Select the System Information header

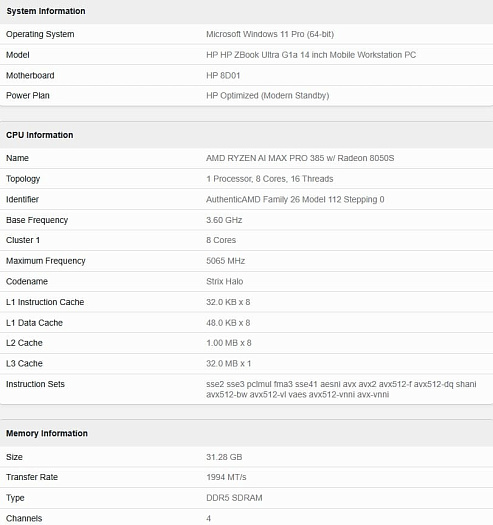tap(46, 11)
